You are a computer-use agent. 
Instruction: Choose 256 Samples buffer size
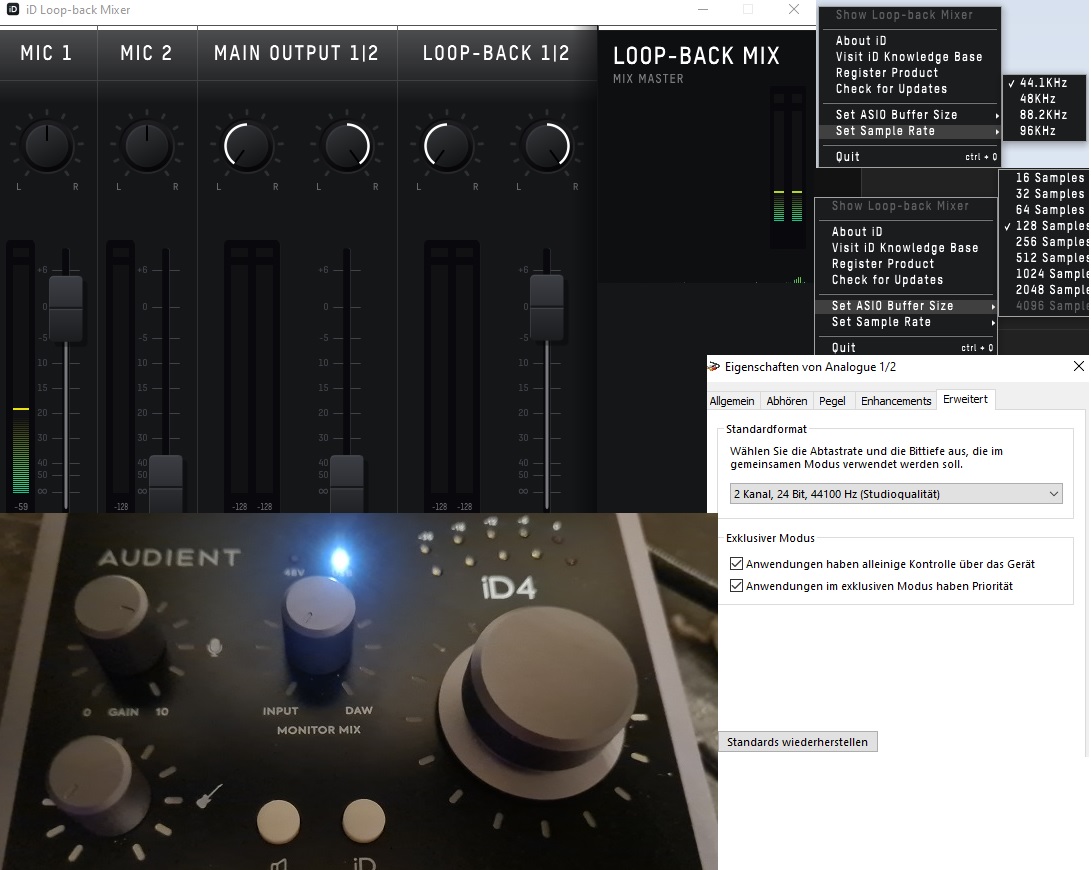(1045, 242)
